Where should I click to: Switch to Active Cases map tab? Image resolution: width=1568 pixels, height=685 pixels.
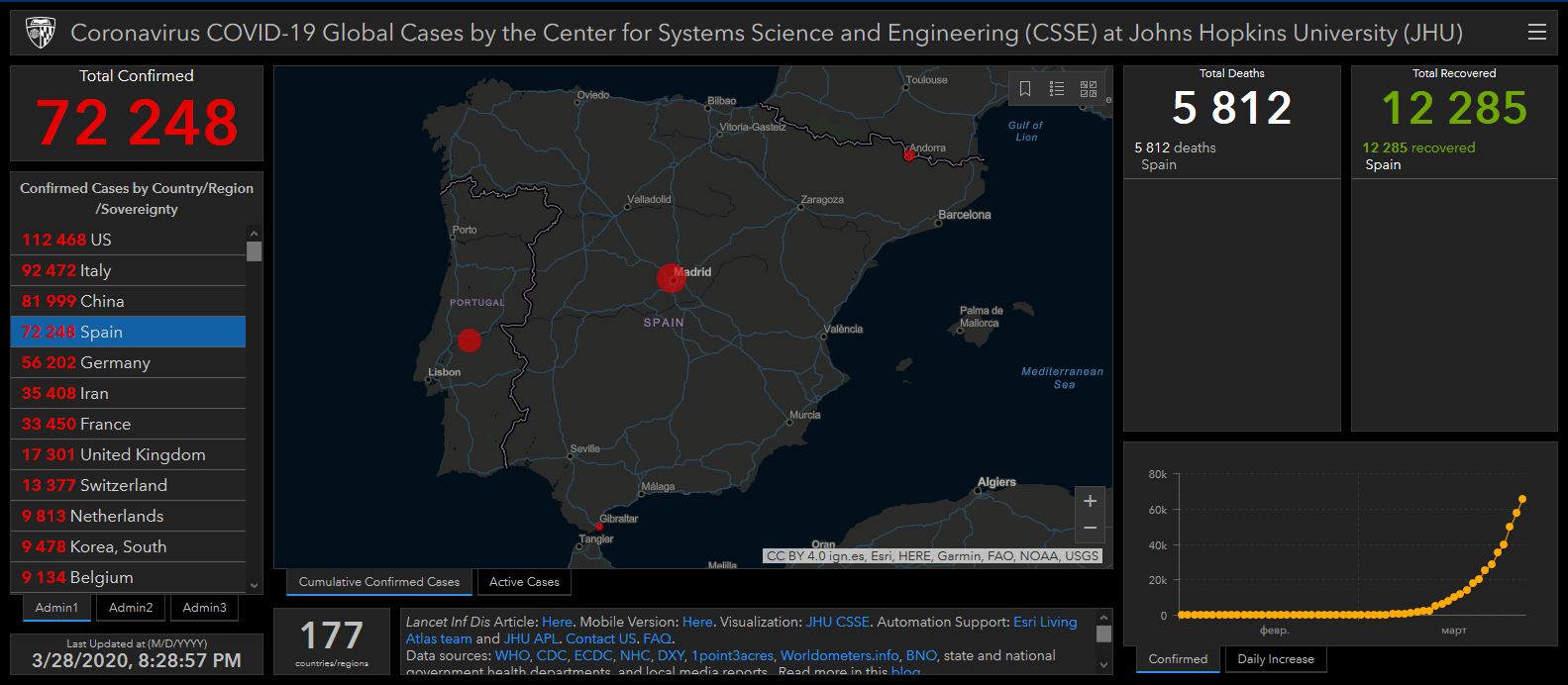(524, 582)
